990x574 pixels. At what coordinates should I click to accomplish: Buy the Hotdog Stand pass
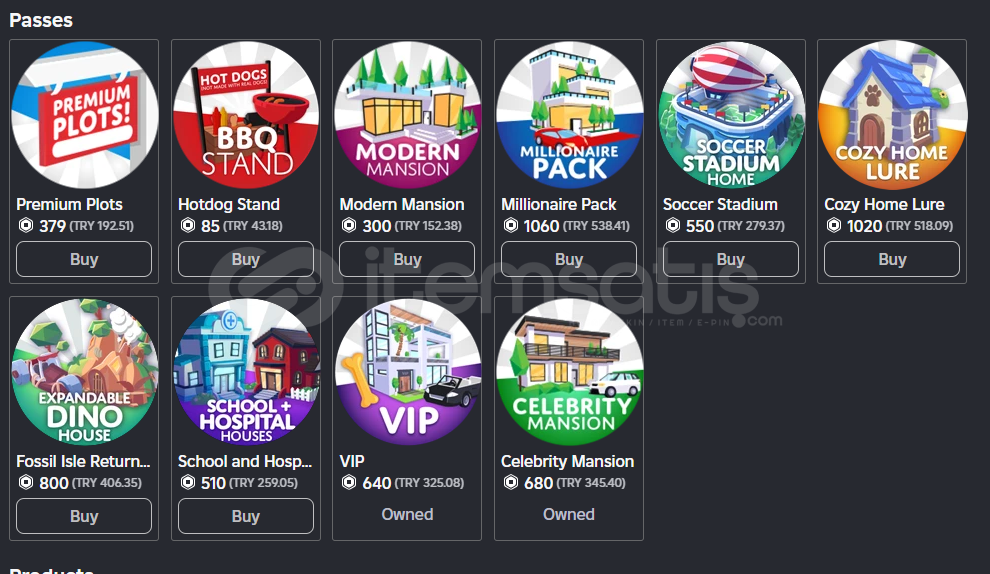point(246,259)
